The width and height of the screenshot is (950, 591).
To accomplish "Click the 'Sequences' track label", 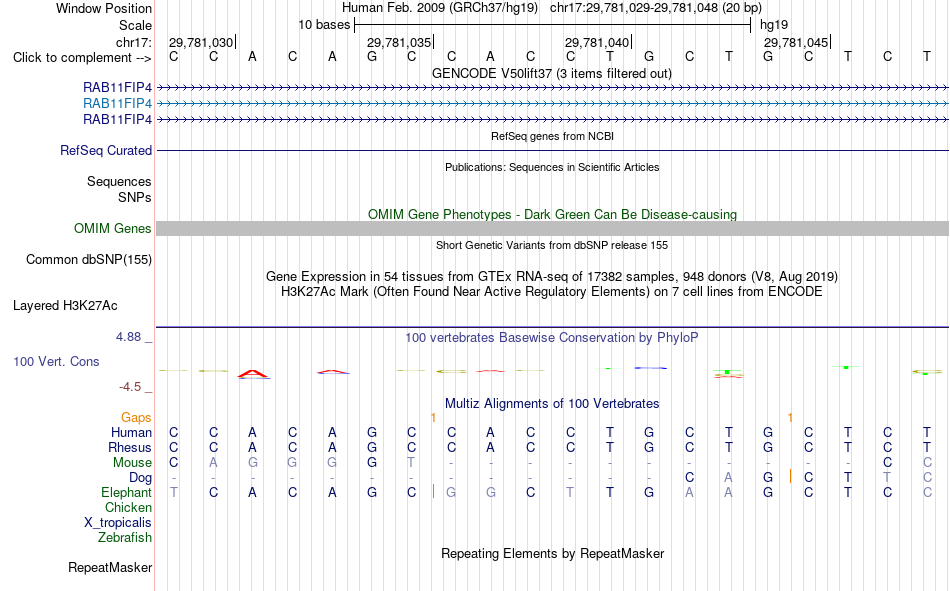I will pyautogui.click(x=119, y=181).
